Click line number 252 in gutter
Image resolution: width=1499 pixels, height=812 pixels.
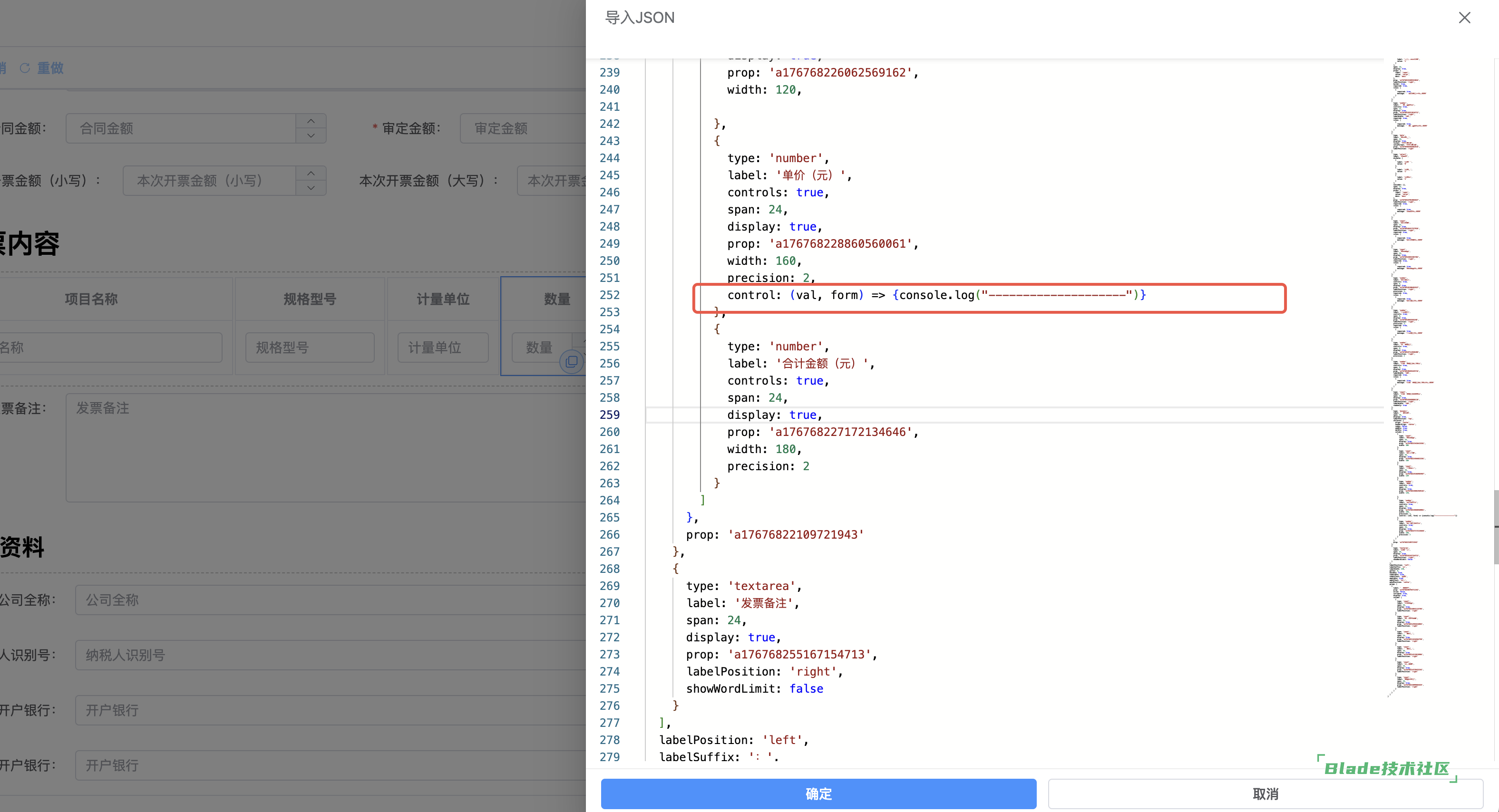(609, 295)
